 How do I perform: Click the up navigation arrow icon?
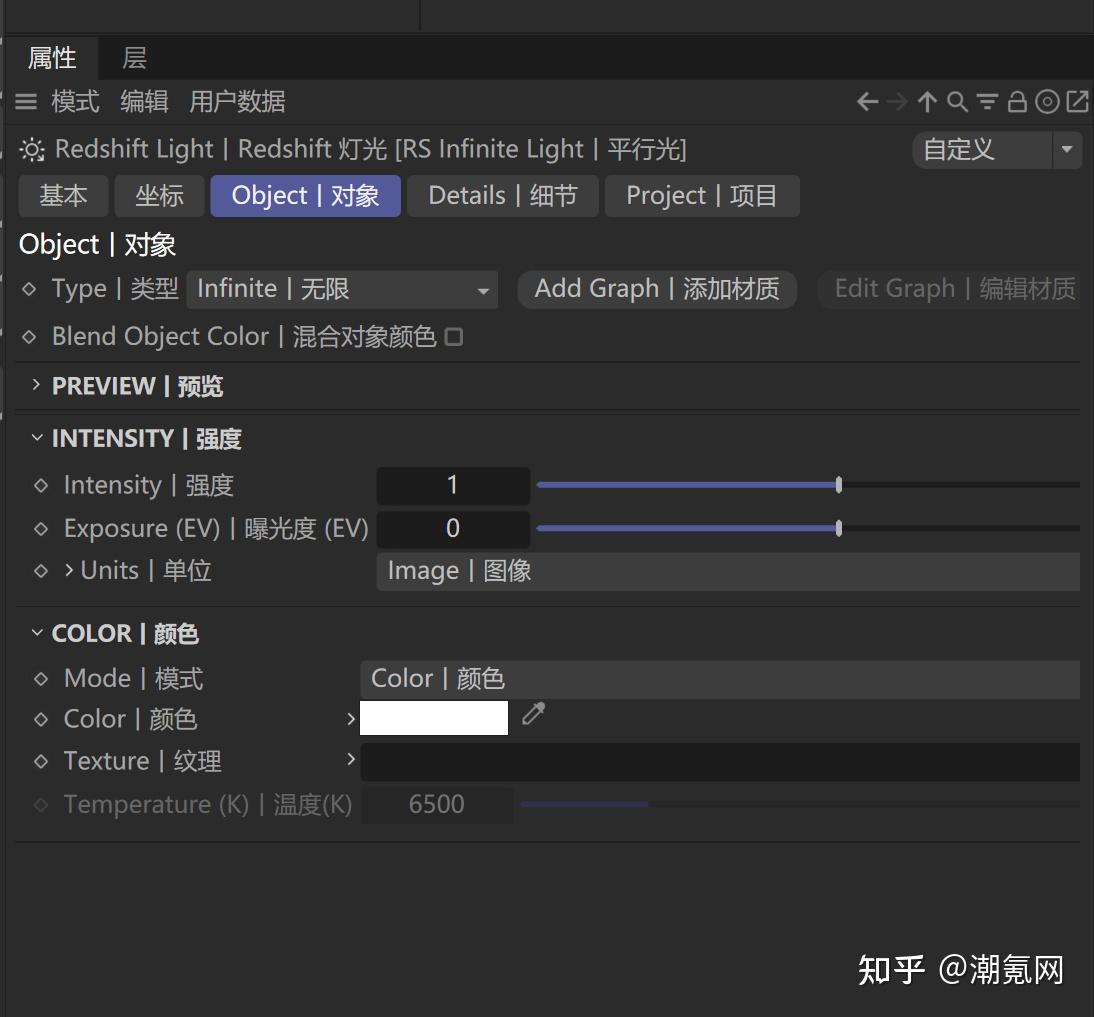926,101
